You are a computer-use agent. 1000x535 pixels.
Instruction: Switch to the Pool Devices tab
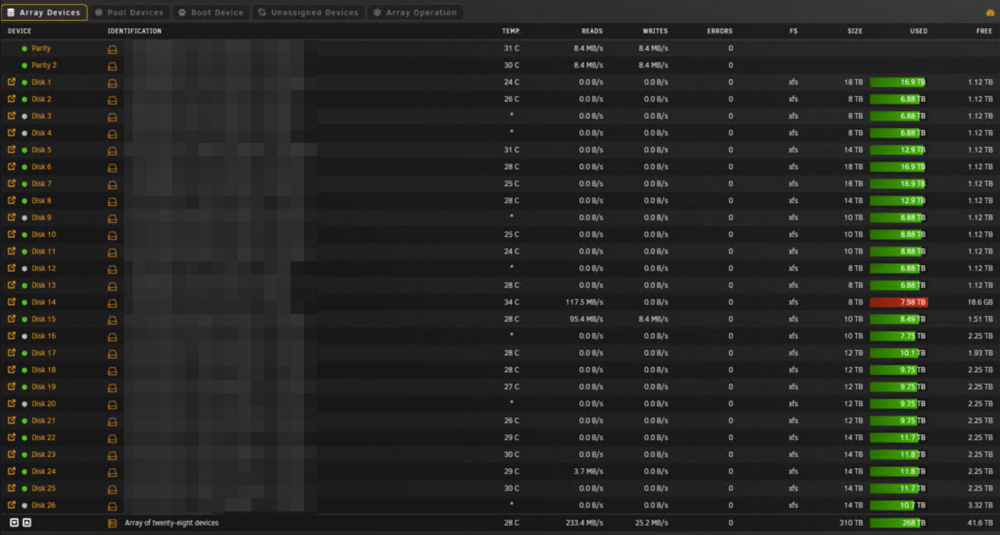point(129,12)
